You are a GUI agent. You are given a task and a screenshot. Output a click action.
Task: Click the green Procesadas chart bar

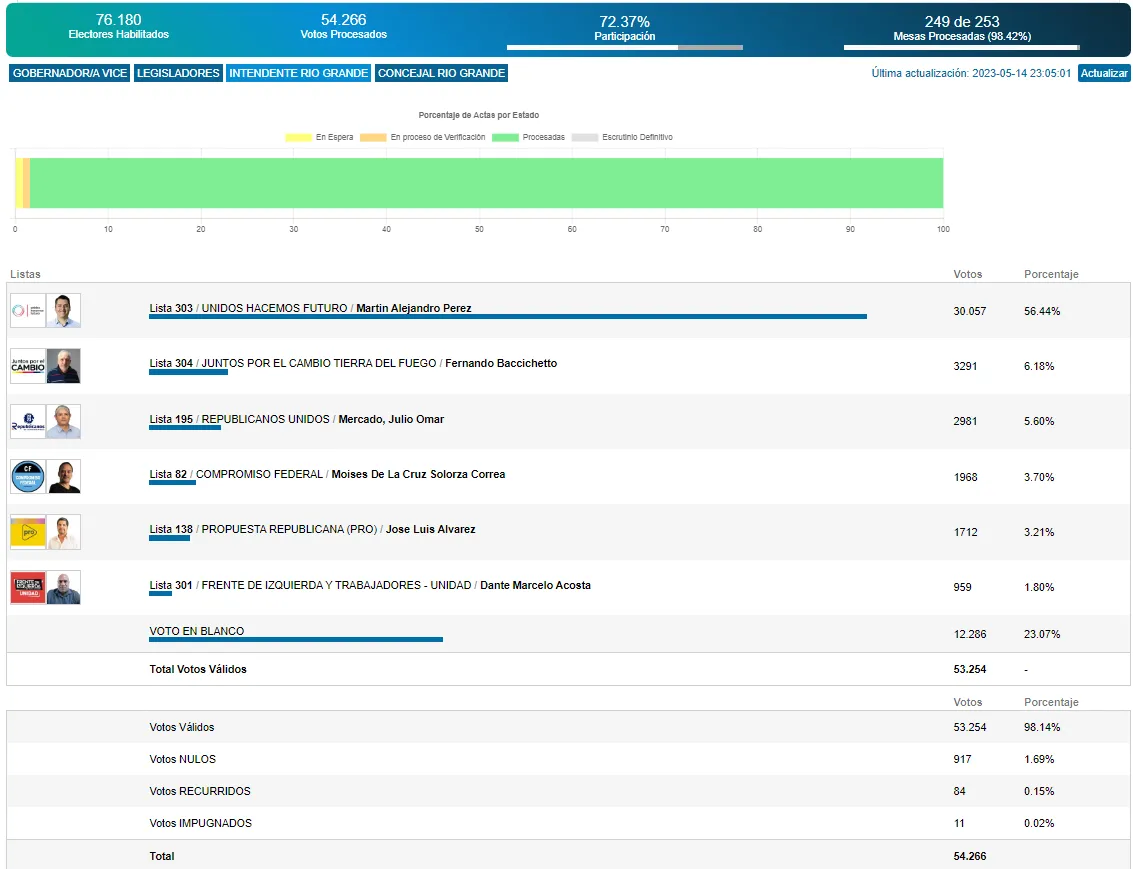[486, 183]
